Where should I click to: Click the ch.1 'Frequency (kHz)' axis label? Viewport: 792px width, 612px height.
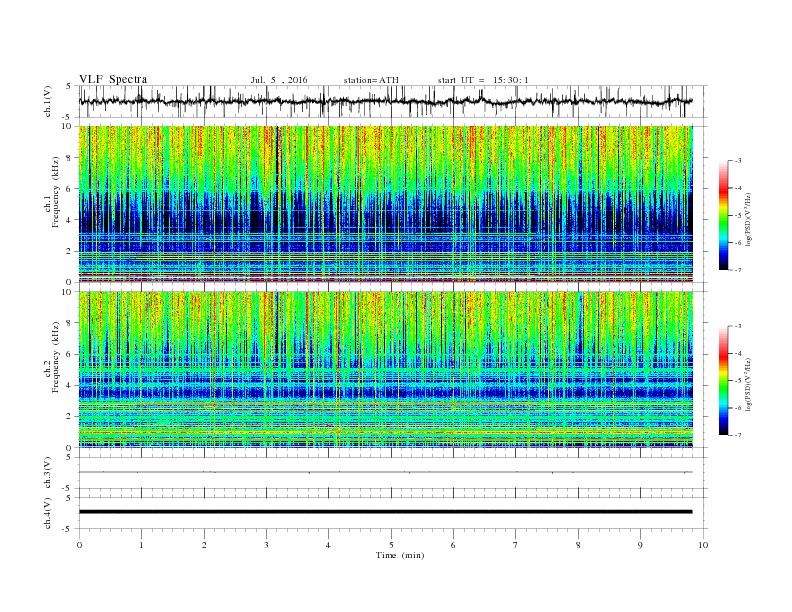[56, 192]
